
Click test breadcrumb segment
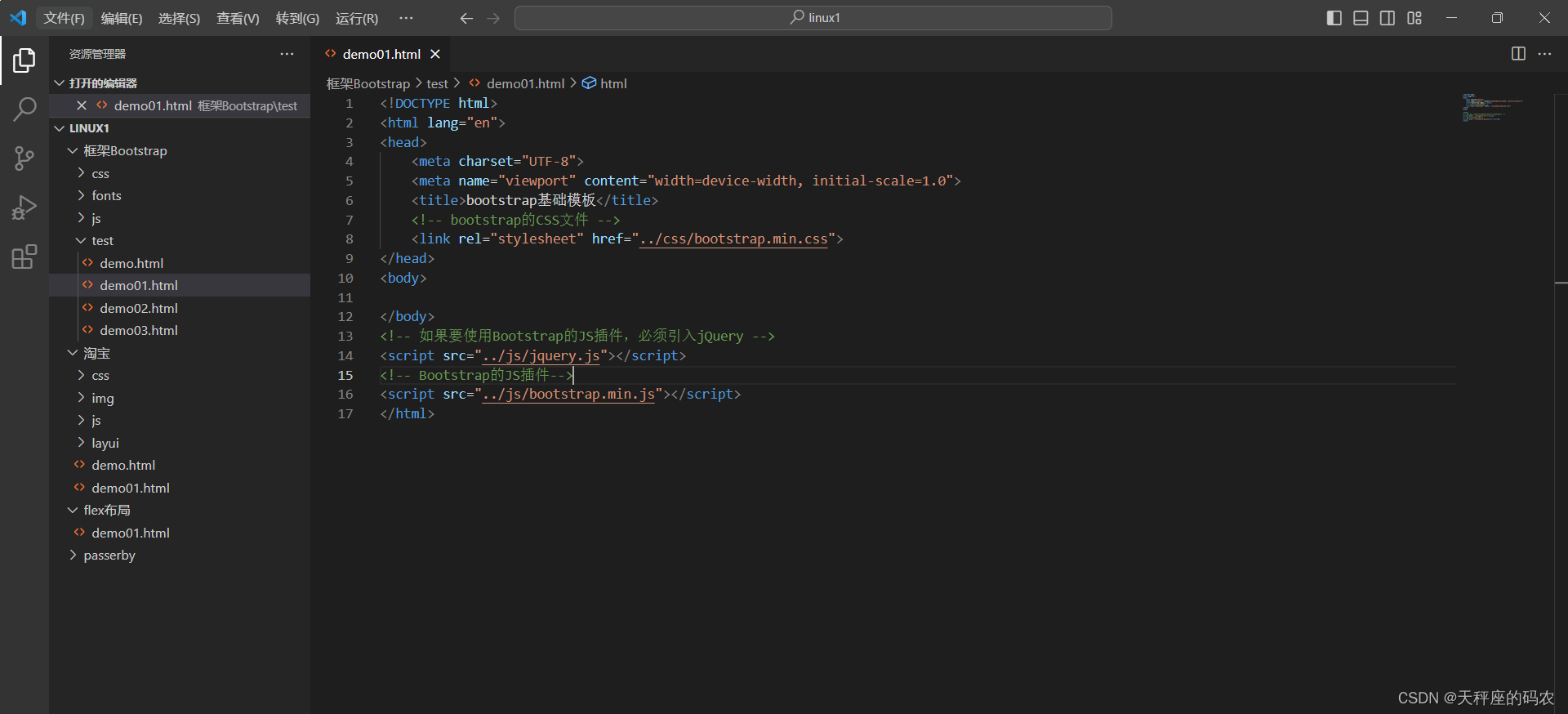point(437,83)
